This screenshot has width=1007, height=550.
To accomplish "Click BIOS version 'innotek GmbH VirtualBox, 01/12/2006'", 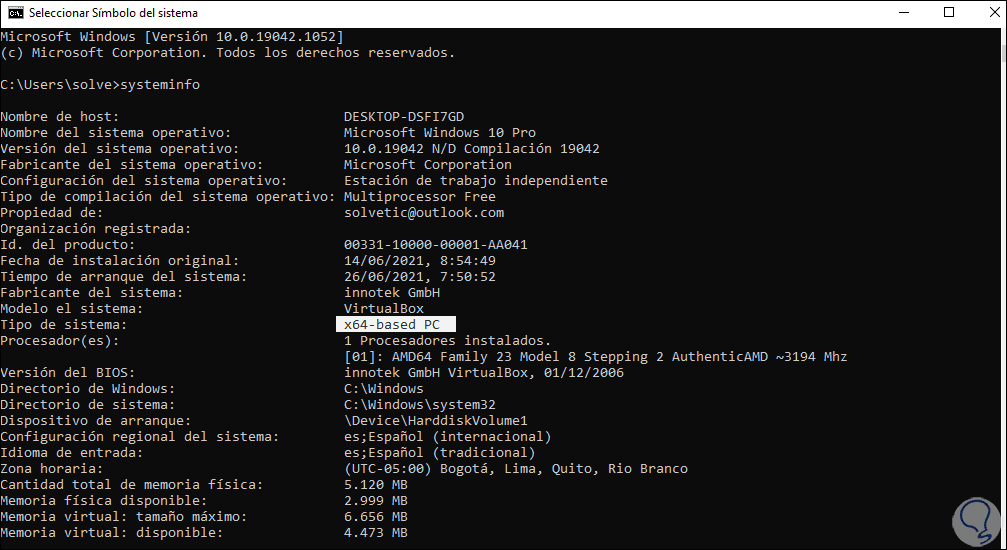I will click(x=484, y=373).
